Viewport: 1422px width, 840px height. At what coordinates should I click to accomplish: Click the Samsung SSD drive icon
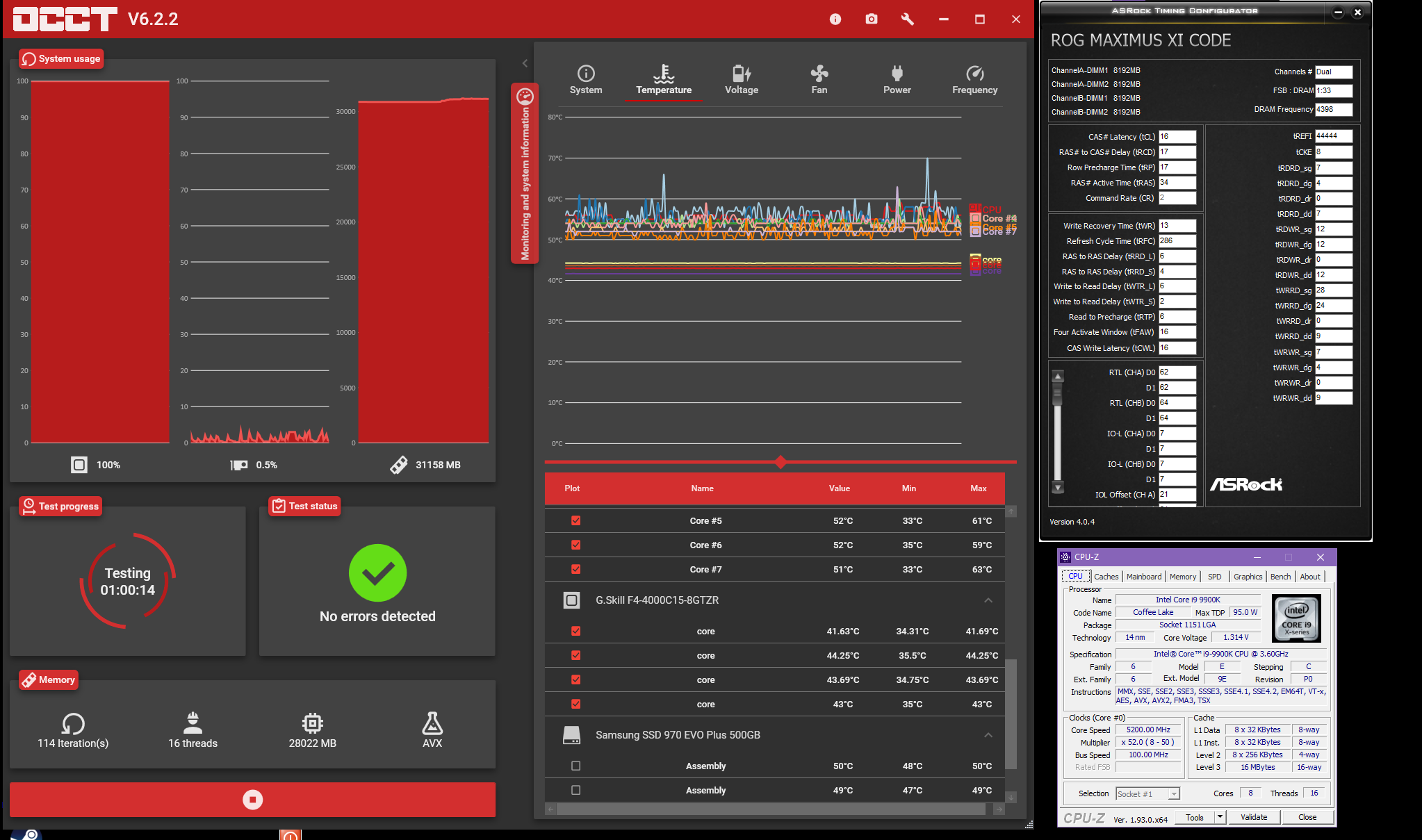[x=571, y=735]
